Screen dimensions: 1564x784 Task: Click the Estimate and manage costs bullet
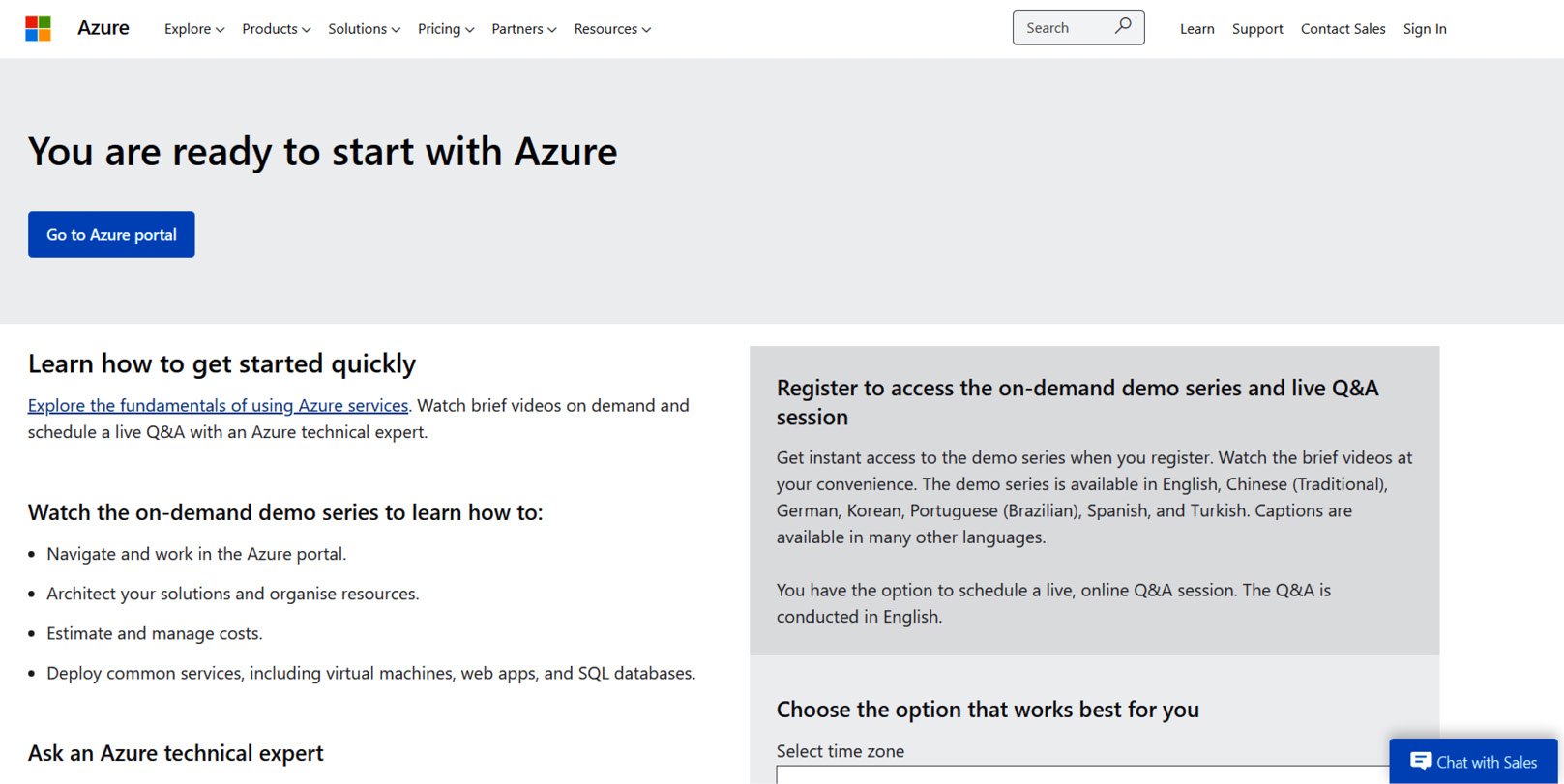pos(155,633)
